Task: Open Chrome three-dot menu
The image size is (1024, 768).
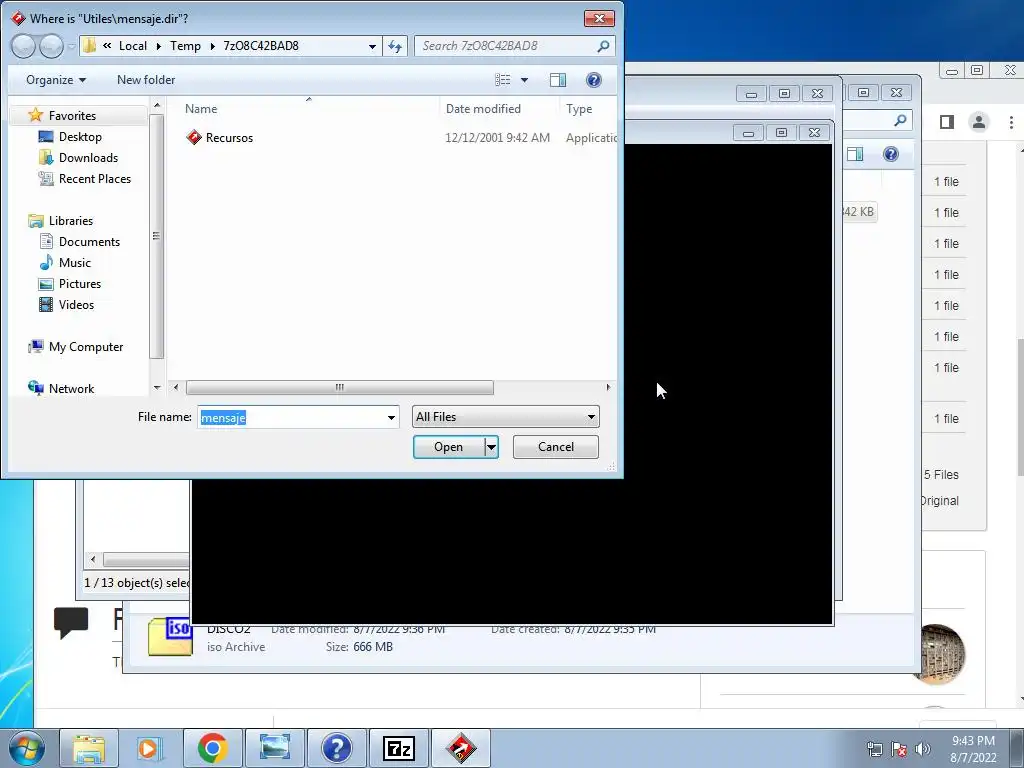Action: coord(1011,122)
